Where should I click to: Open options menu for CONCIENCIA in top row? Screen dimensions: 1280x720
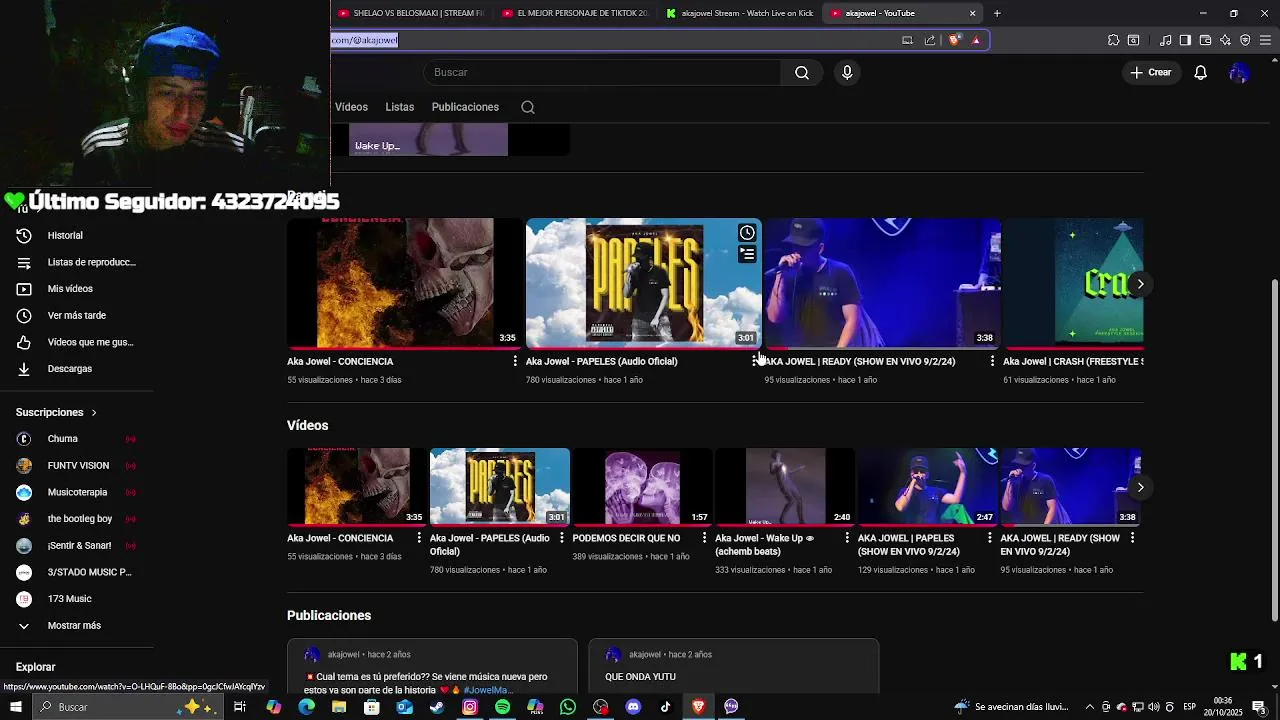click(x=515, y=361)
